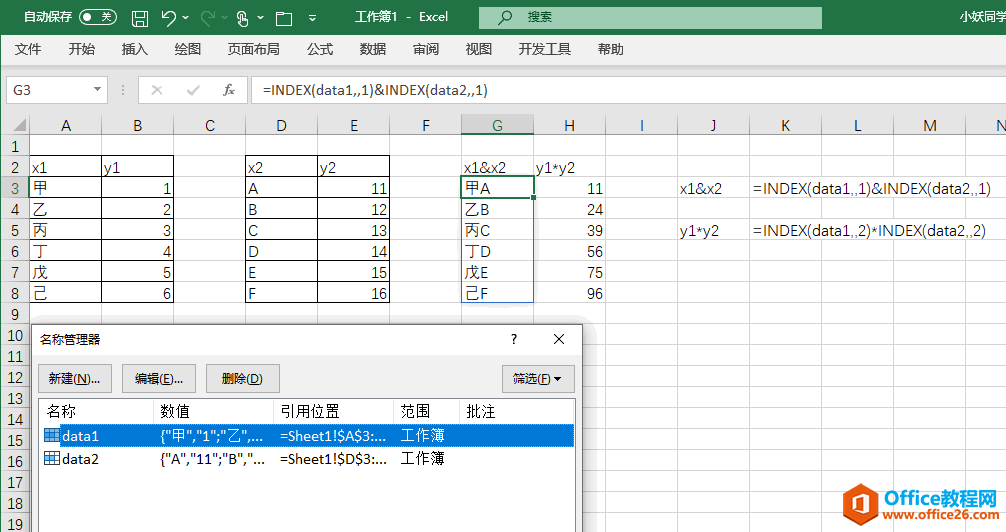This screenshot has width=1006, height=532.
Task: Click the 删除(D) button in Name Manager
Action: tap(243, 379)
